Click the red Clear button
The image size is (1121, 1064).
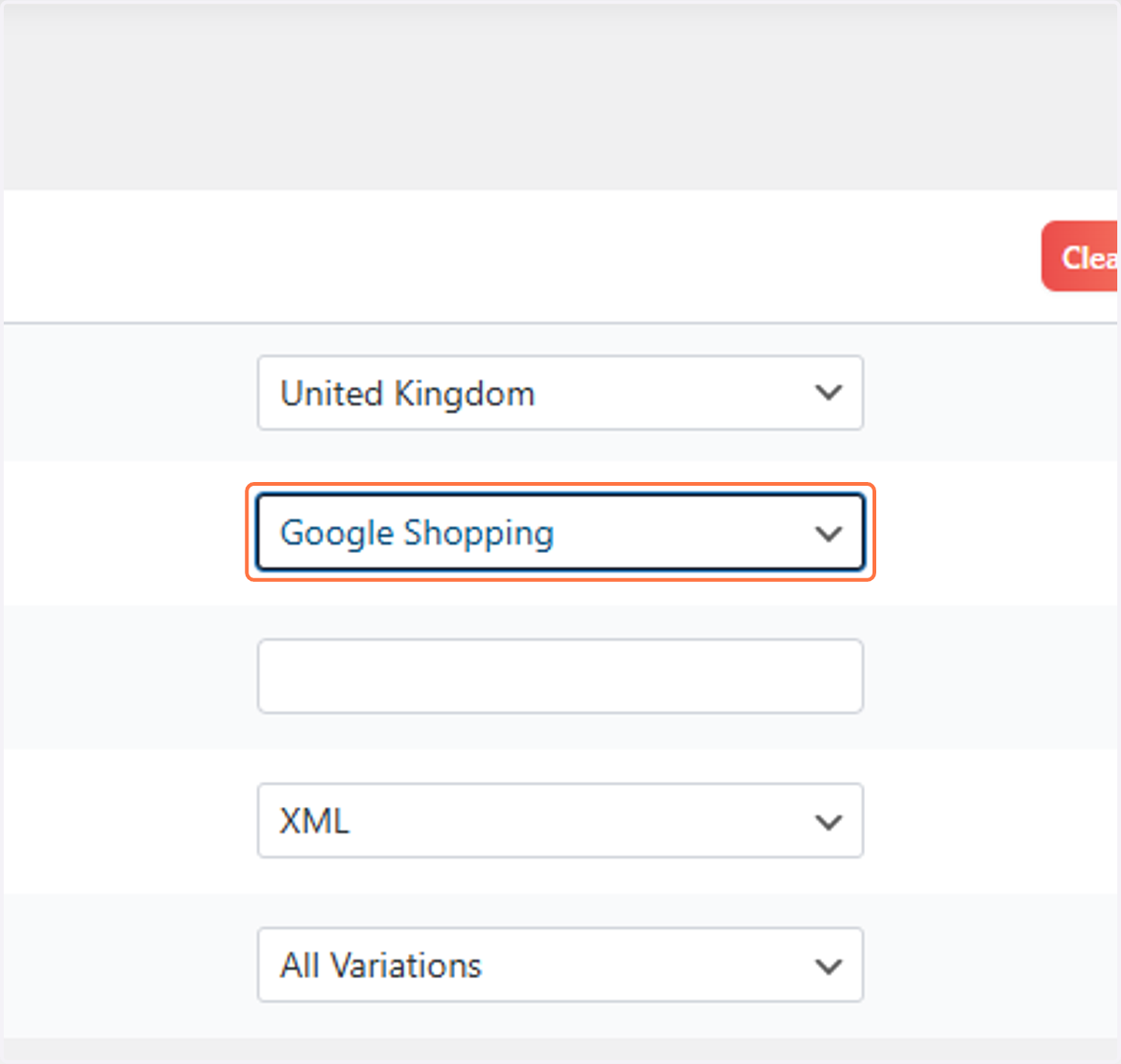(1081, 257)
